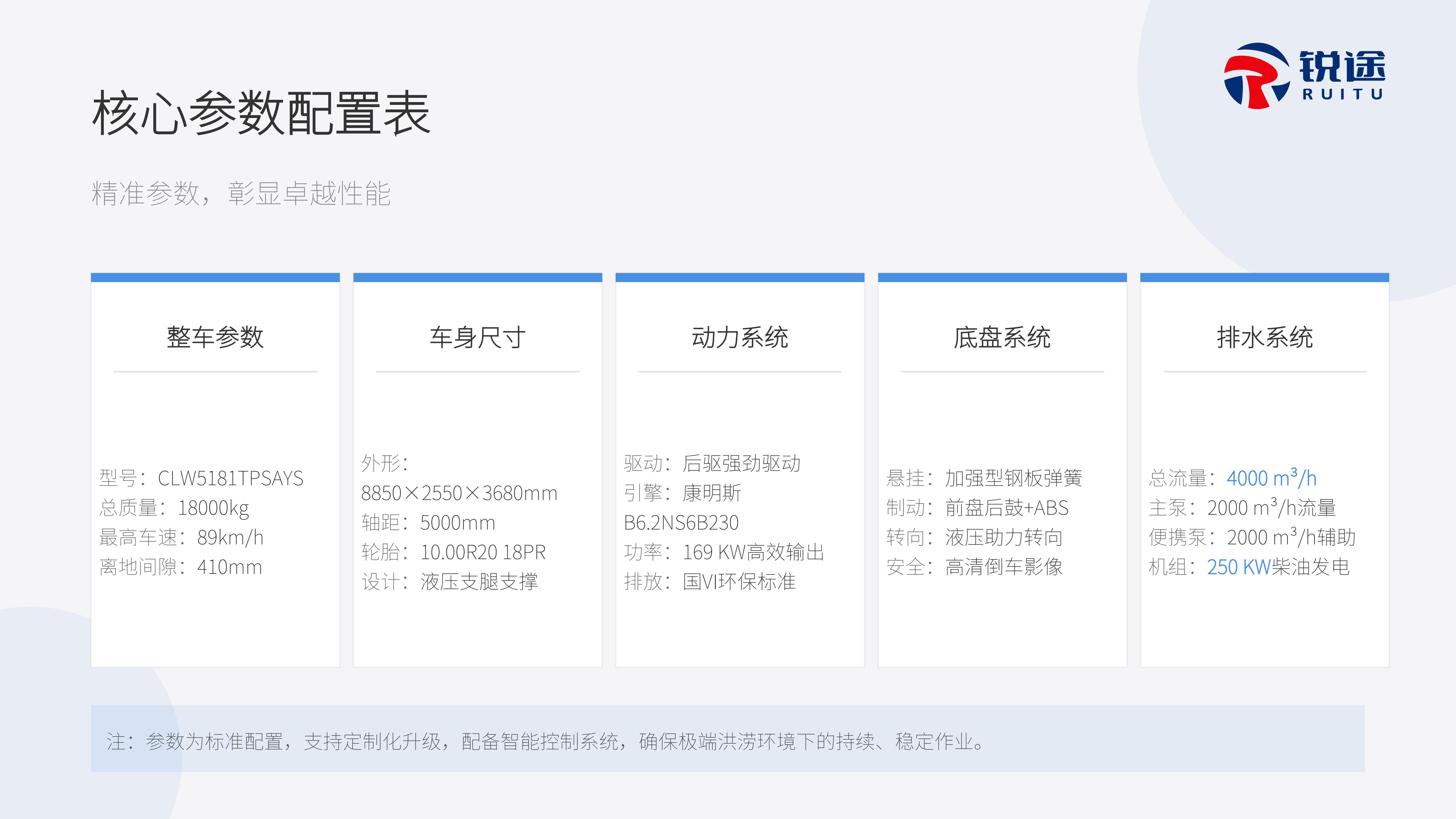Select the blue value 250 KW
This screenshot has height=819, width=1456.
pyautogui.click(x=1239, y=567)
